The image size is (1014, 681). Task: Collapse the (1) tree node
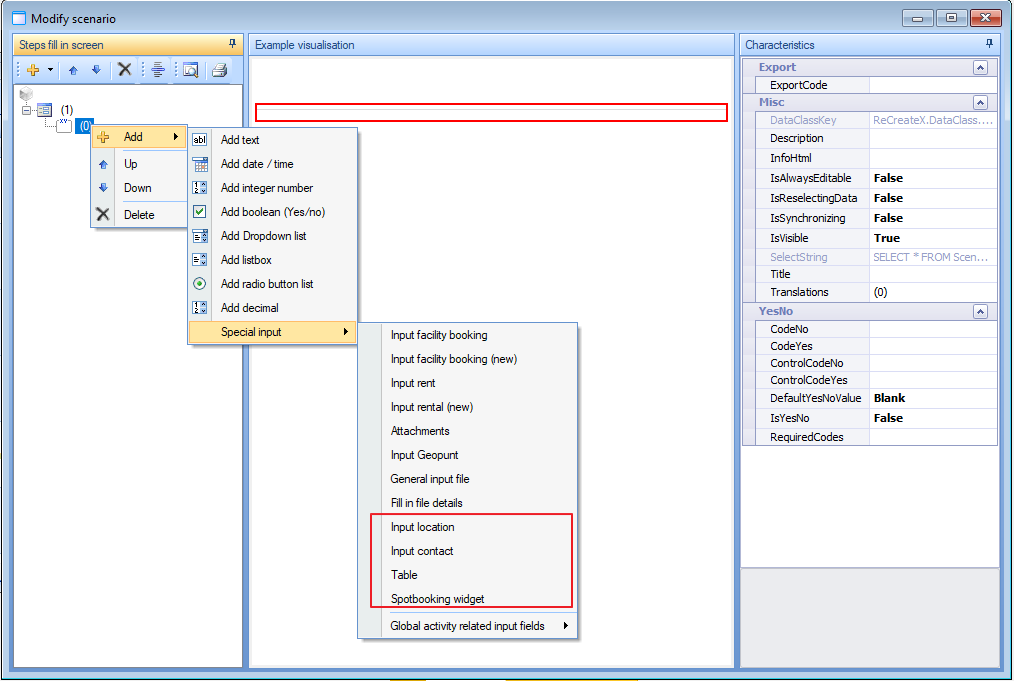pos(27,110)
